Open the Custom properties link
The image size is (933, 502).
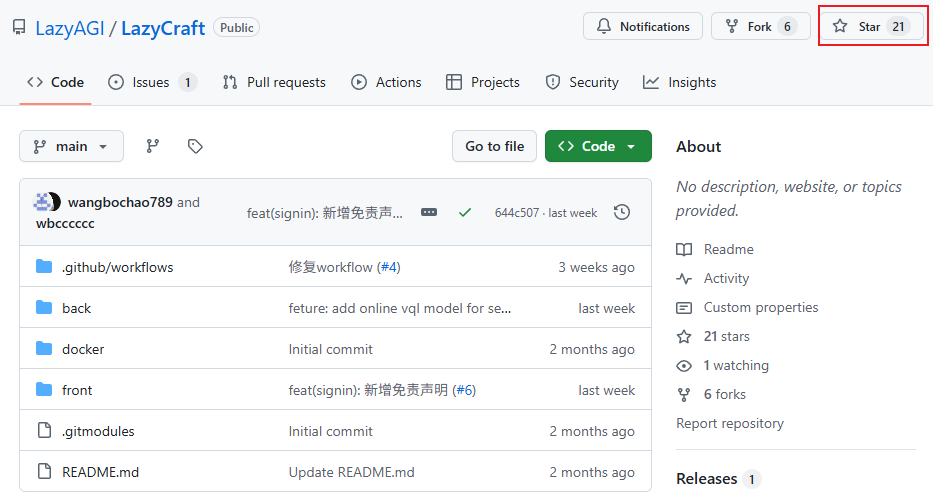pos(761,308)
